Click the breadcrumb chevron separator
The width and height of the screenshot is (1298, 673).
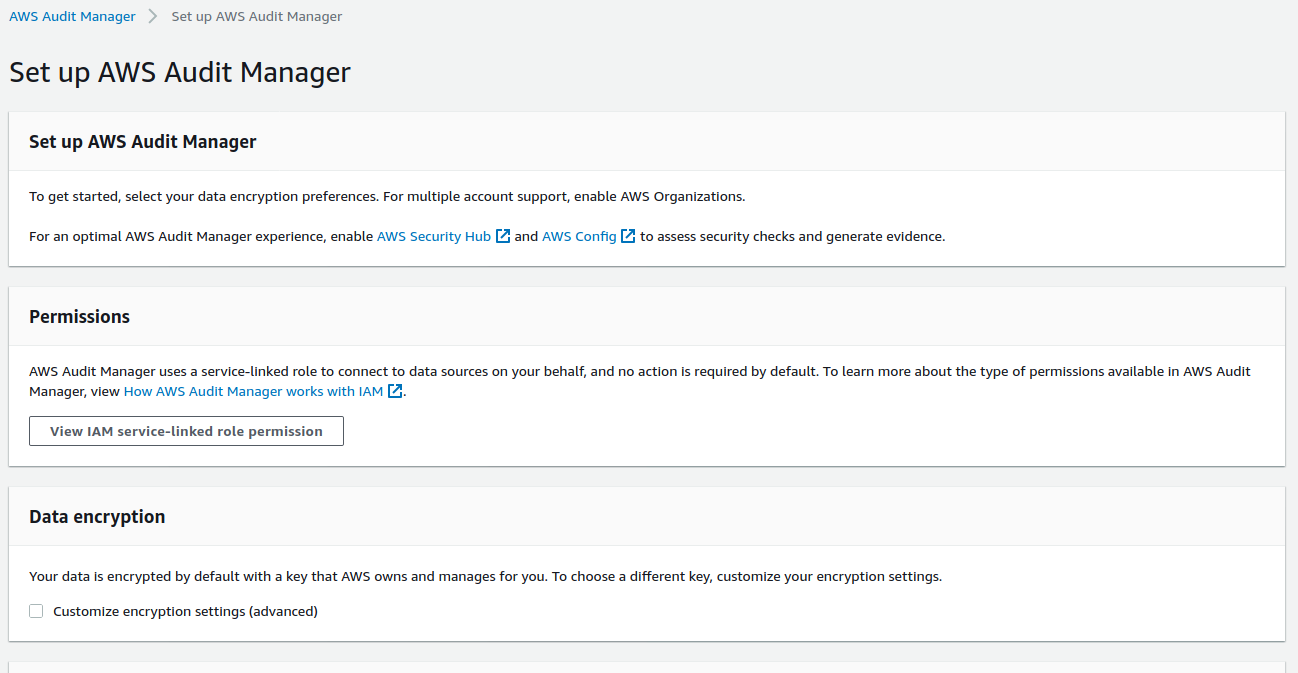coord(153,16)
